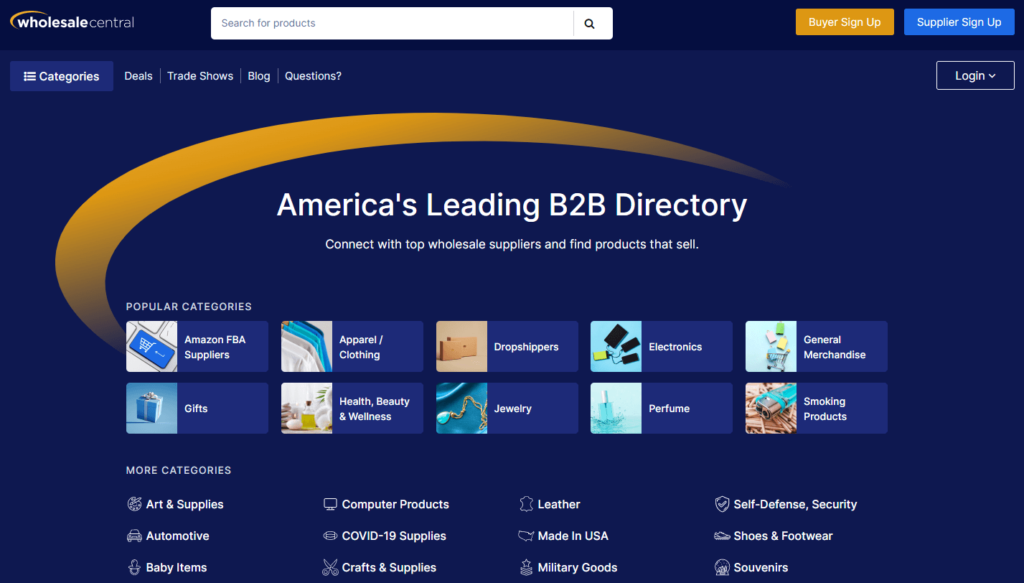
Task: Open the Leather text link
Action: 559,504
